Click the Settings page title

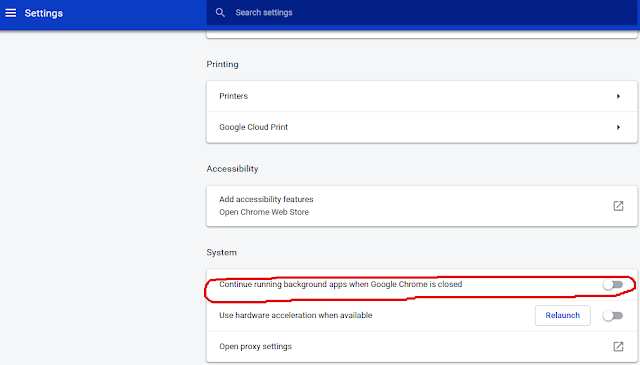pyautogui.click(x=44, y=13)
